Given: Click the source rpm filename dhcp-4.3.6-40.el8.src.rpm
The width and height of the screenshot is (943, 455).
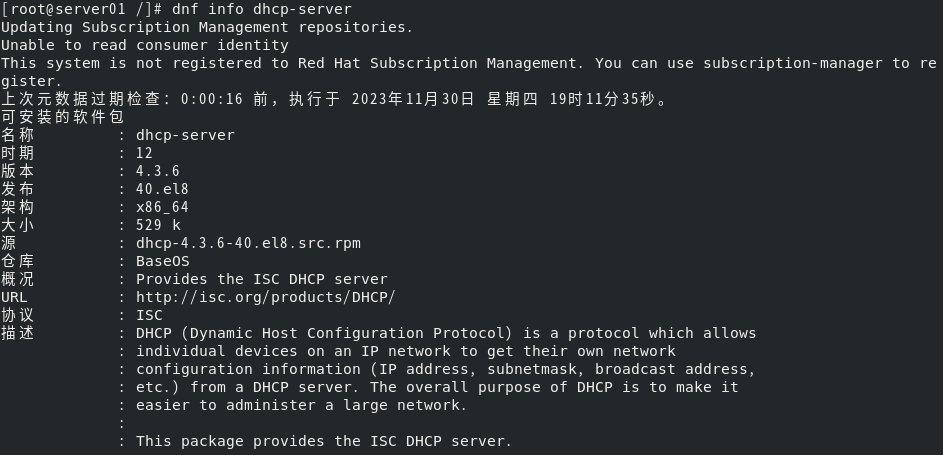Looking at the screenshot, I should pyautogui.click(x=248, y=243).
